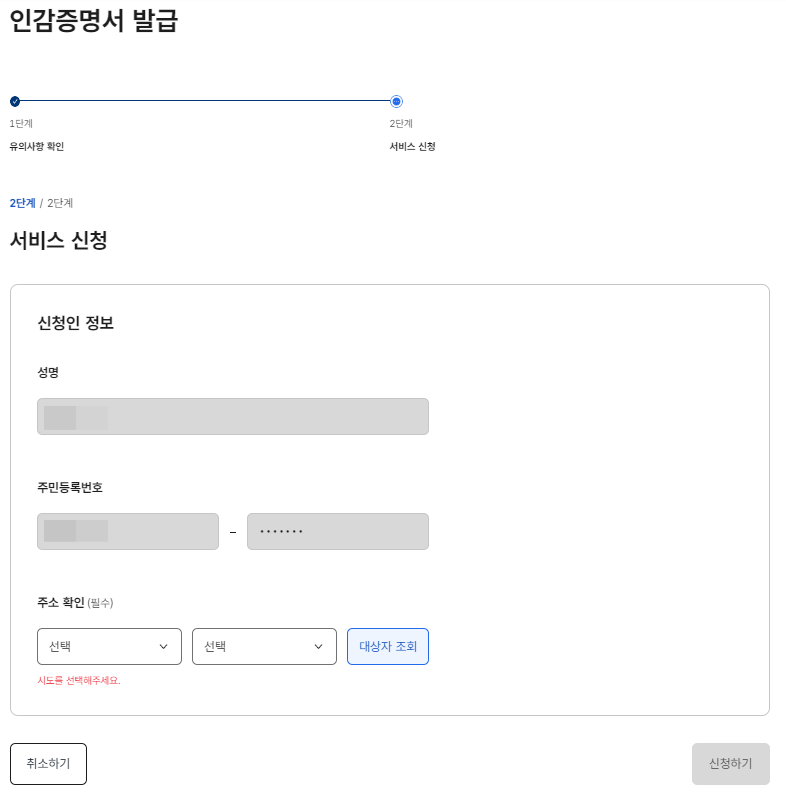786x802 pixels.
Task: Open the second 선택 dropdown for district selection
Action: tap(263, 646)
